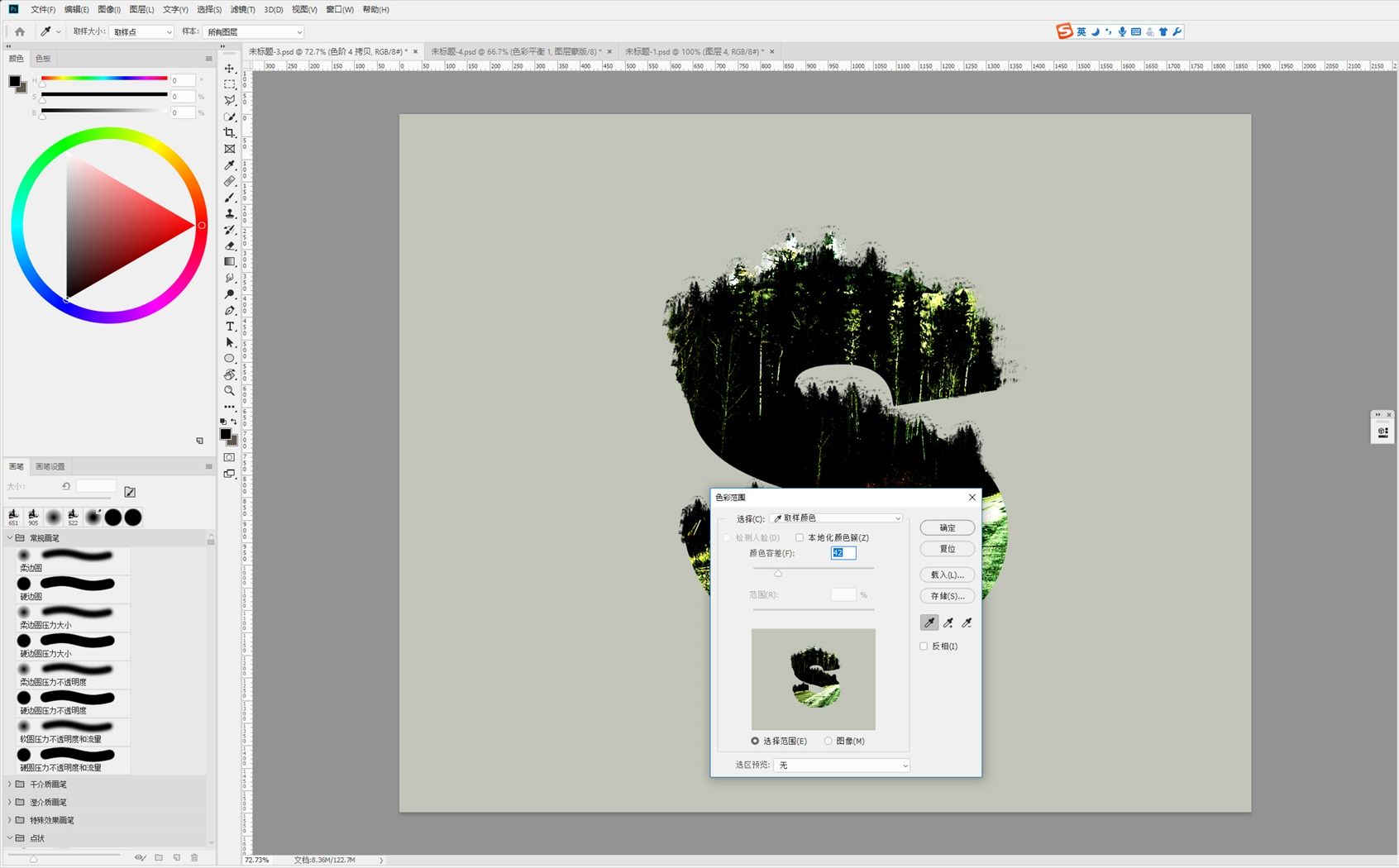Click the Home icon in options bar
Viewport: 1399px width, 868px height.
click(x=20, y=31)
